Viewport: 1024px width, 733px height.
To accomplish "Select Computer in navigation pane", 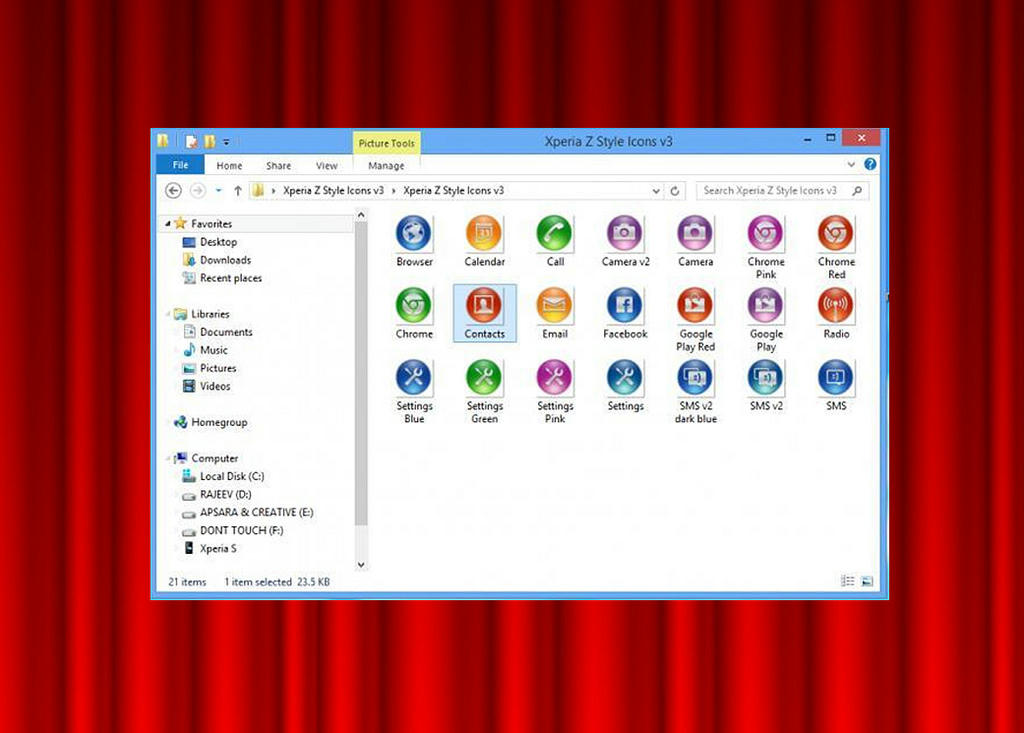I will point(214,459).
